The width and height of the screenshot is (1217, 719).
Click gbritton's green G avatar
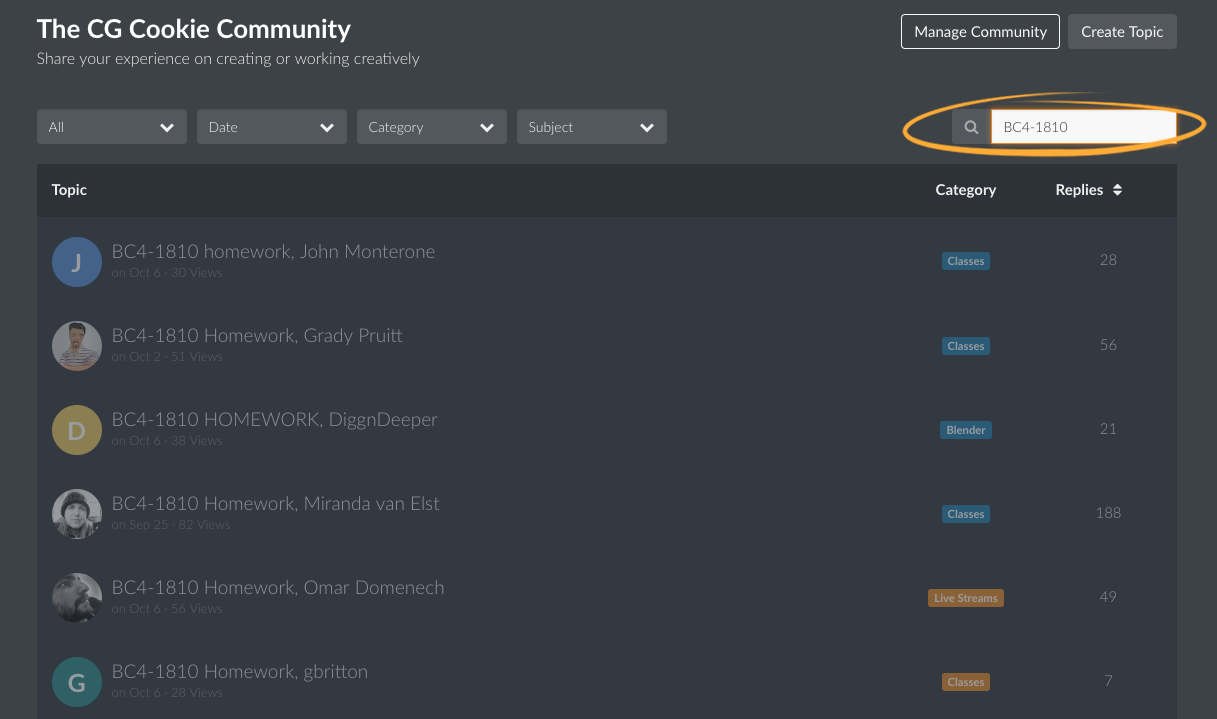(x=77, y=681)
